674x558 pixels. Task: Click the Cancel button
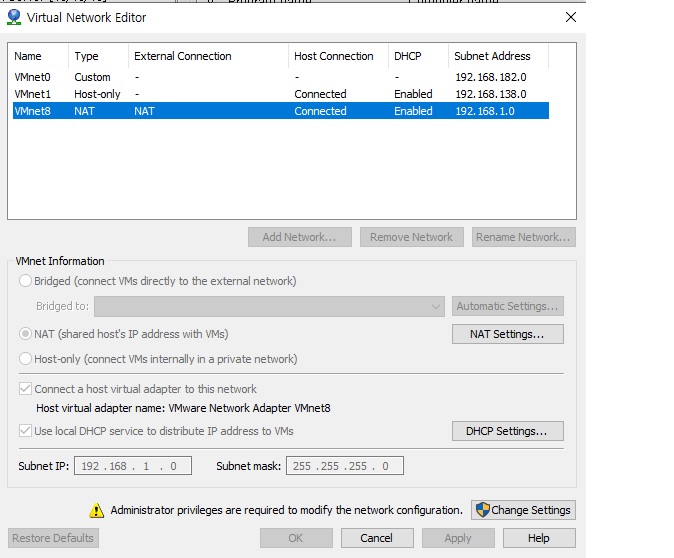tap(377, 538)
